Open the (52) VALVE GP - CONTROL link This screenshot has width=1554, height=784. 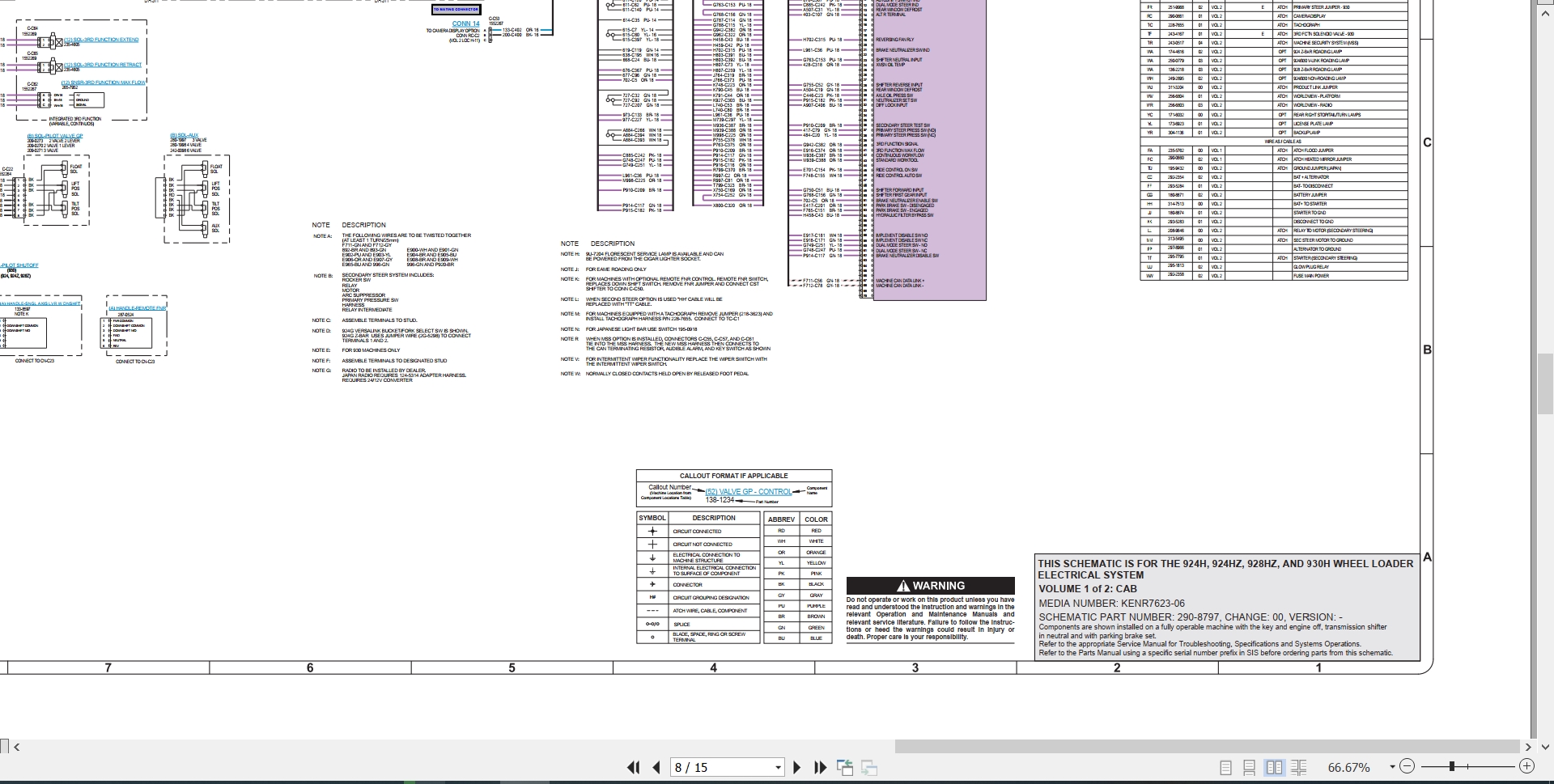tap(749, 492)
